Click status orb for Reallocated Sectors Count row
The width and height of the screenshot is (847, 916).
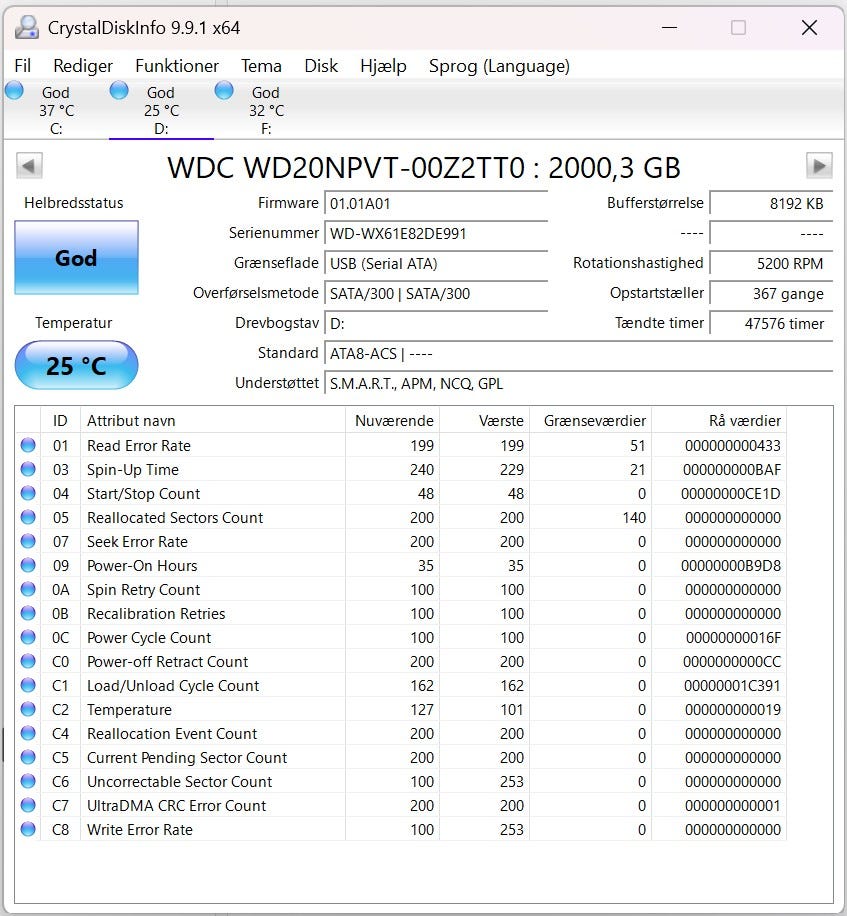tap(28, 517)
